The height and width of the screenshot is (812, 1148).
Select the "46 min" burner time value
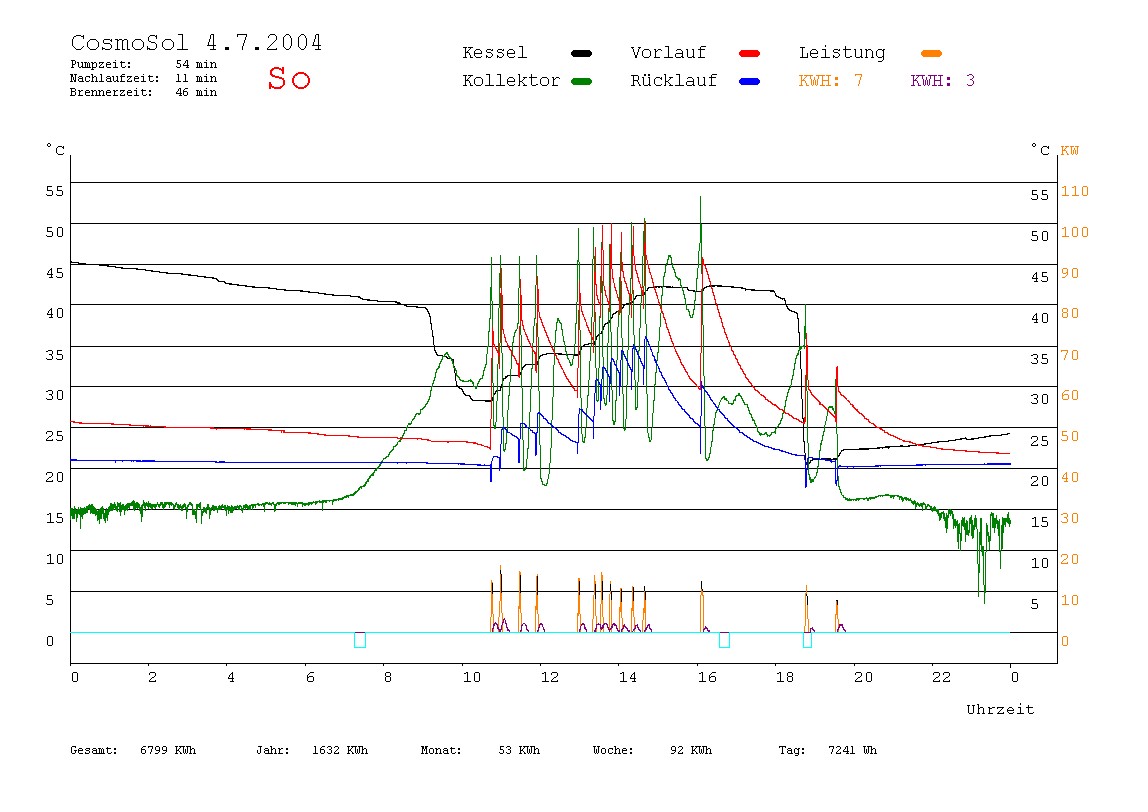[196, 92]
